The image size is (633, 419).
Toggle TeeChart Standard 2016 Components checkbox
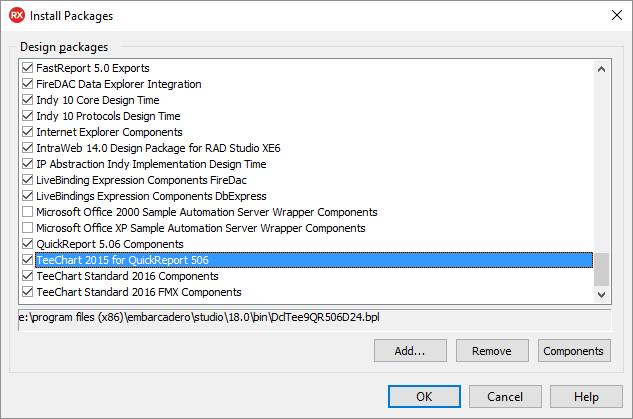tap(27, 276)
